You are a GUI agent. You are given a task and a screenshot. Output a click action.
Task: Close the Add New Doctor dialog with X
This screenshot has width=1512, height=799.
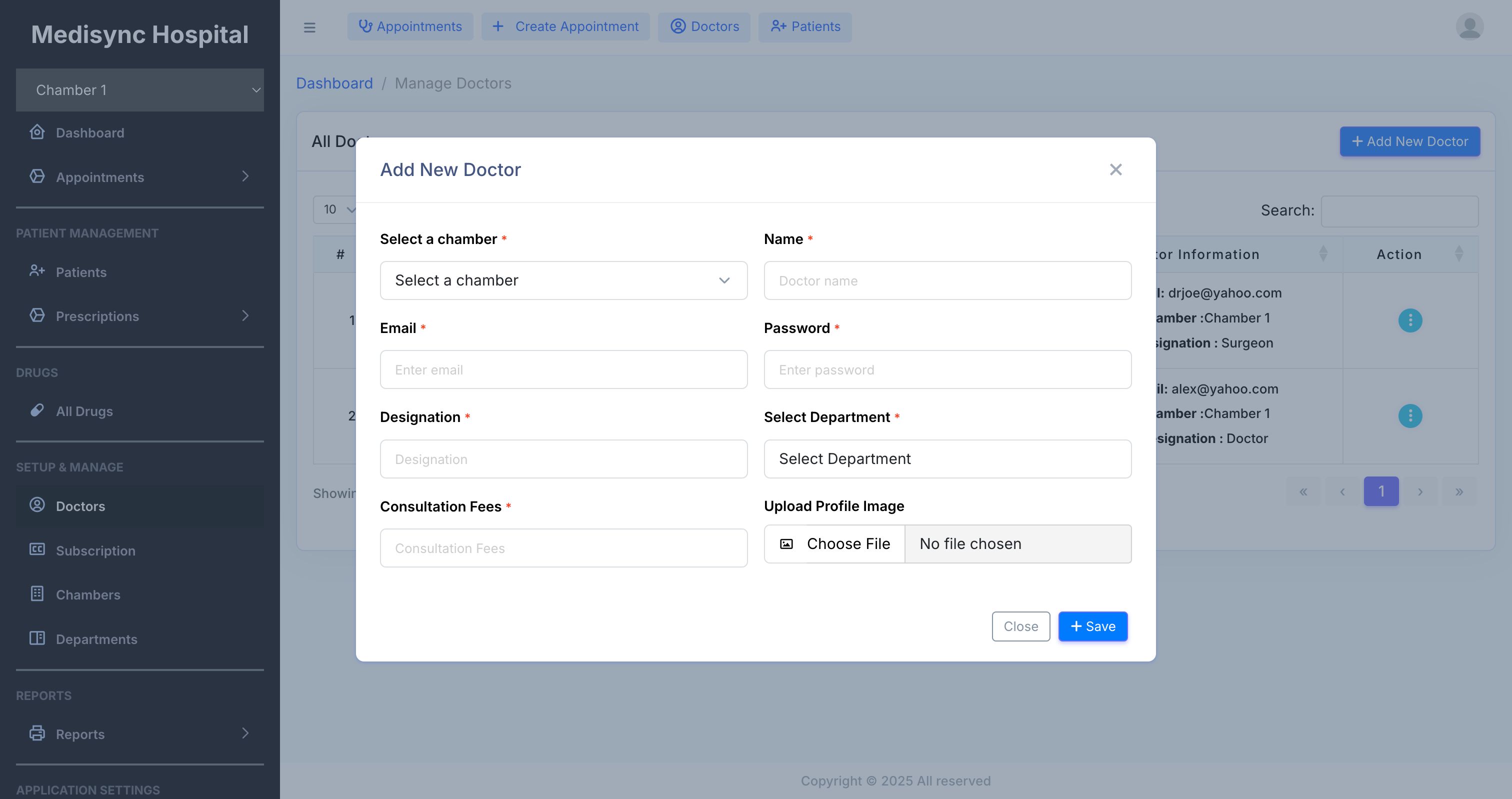tap(1115, 169)
